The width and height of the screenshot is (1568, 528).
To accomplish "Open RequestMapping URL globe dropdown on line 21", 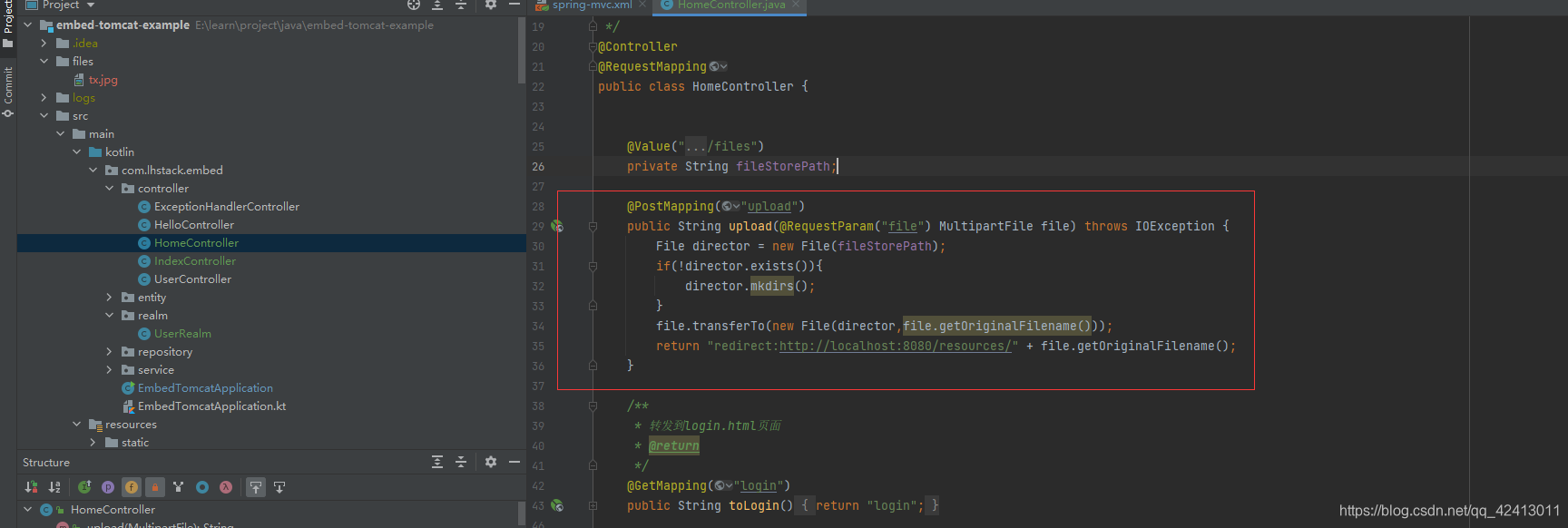I will pos(718,66).
